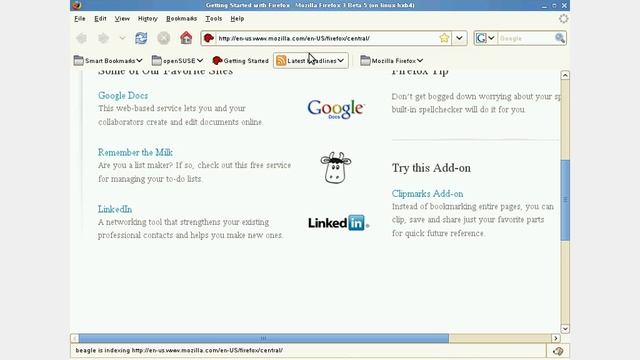Viewport: 640px width, 360px height.
Task: Click the Google search input field
Action: pyautogui.click(x=526, y=38)
